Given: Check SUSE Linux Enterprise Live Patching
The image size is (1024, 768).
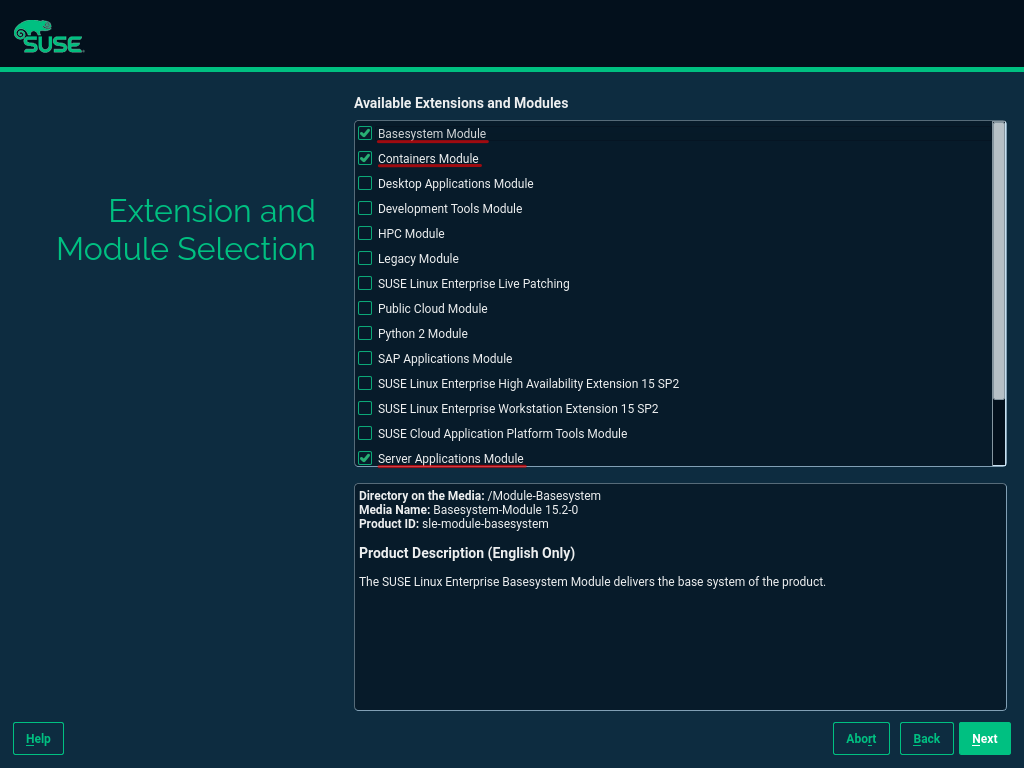Looking at the screenshot, I should coord(365,282).
